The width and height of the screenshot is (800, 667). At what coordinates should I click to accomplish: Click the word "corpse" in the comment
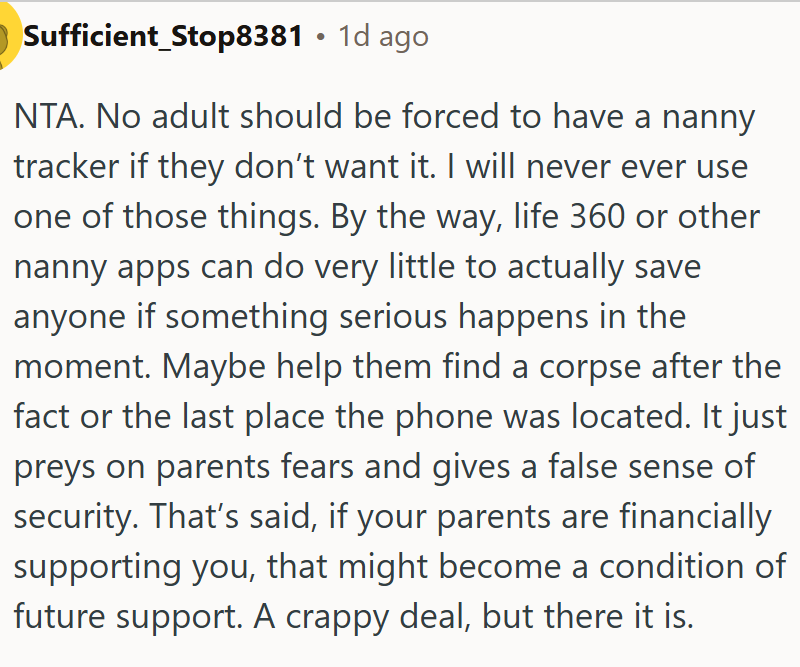pos(590,367)
